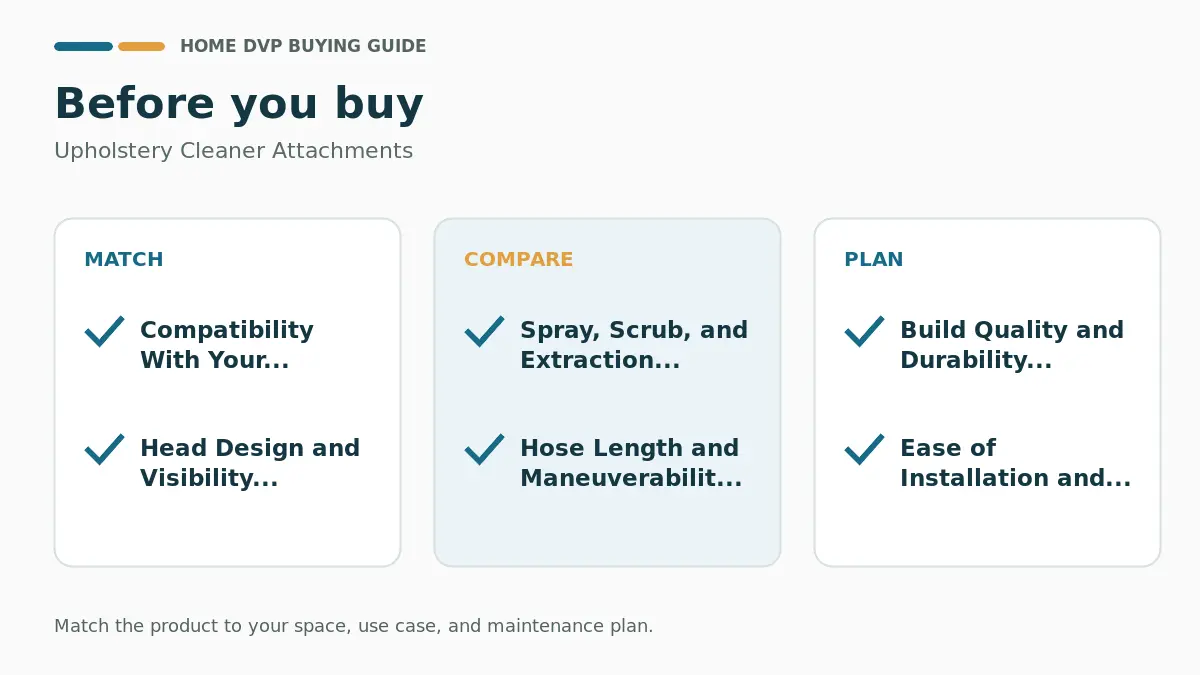
Task: Click the checkmark next to Hose Length and Maneuverability
Action: (485, 449)
